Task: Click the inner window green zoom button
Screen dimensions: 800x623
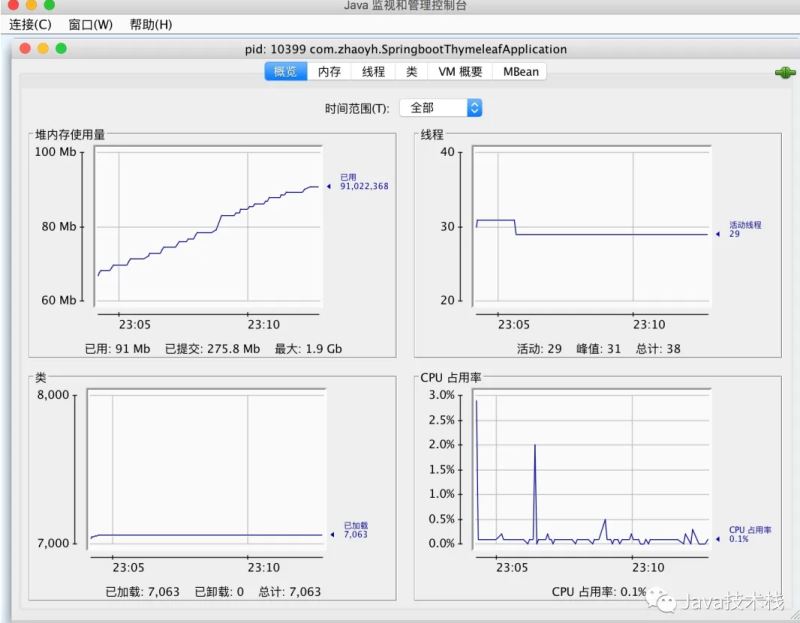Action: (61, 48)
